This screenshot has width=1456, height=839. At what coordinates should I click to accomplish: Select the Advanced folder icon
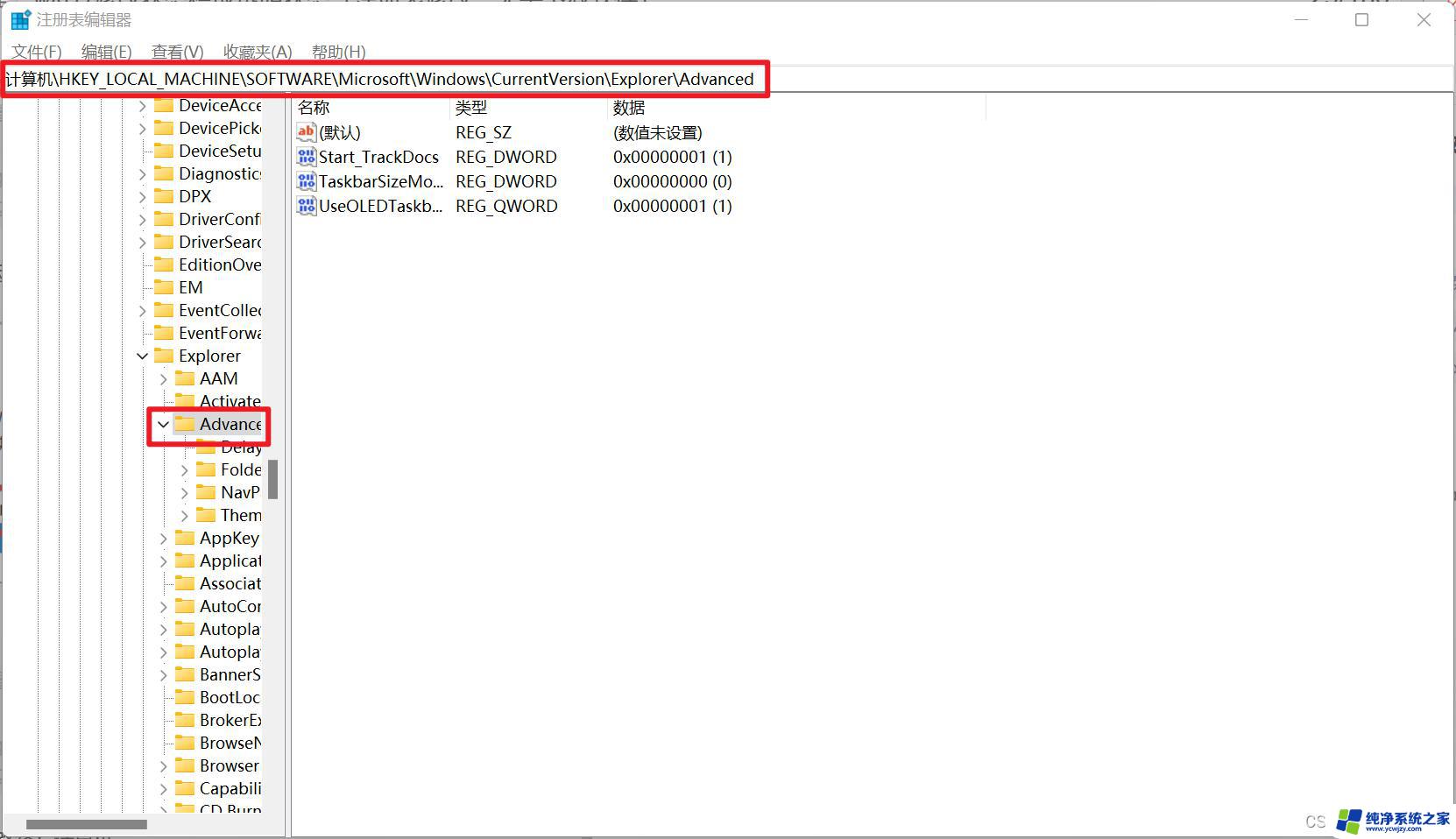[185, 424]
